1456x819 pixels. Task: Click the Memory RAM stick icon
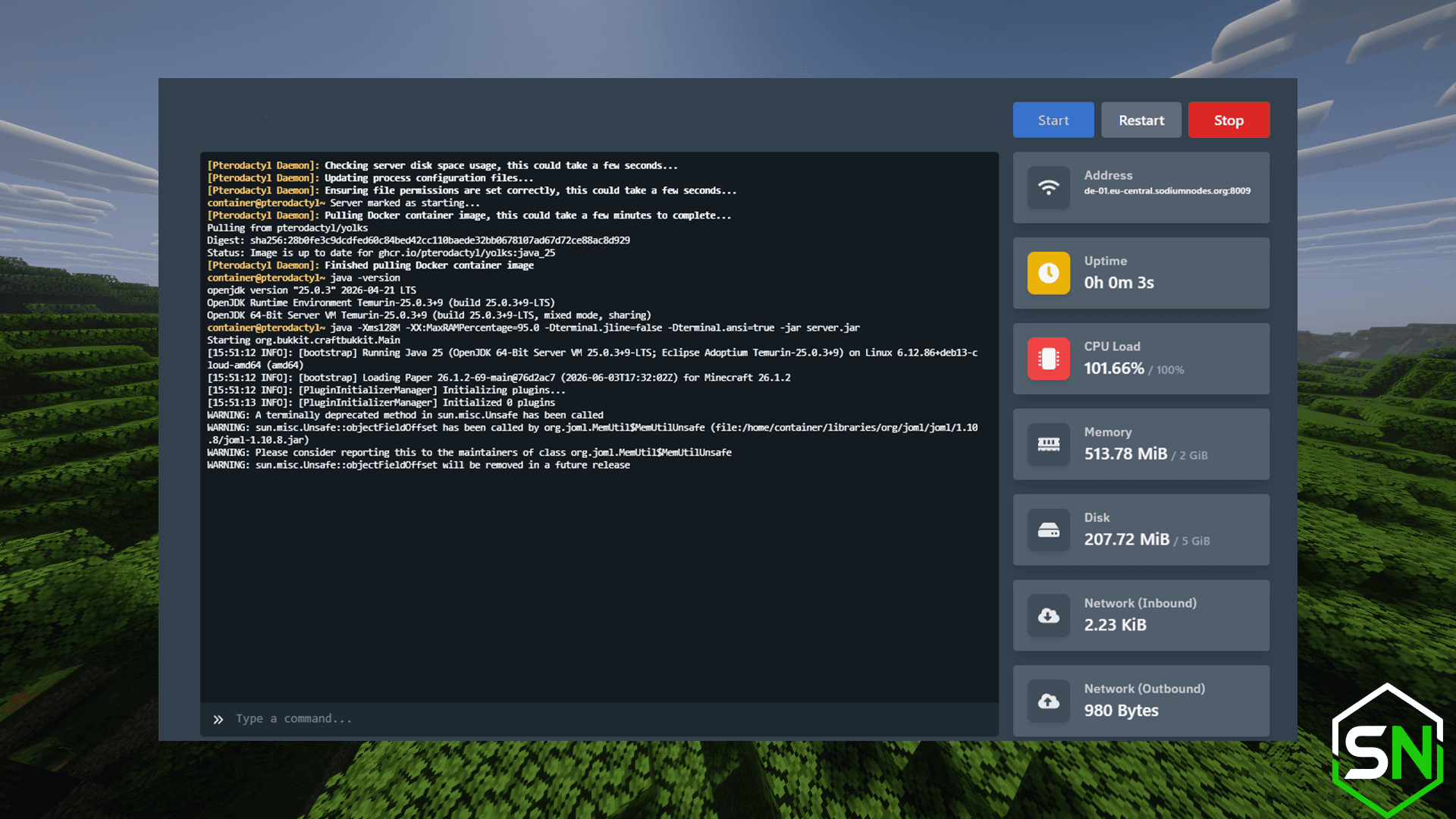(x=1049, y=444)
